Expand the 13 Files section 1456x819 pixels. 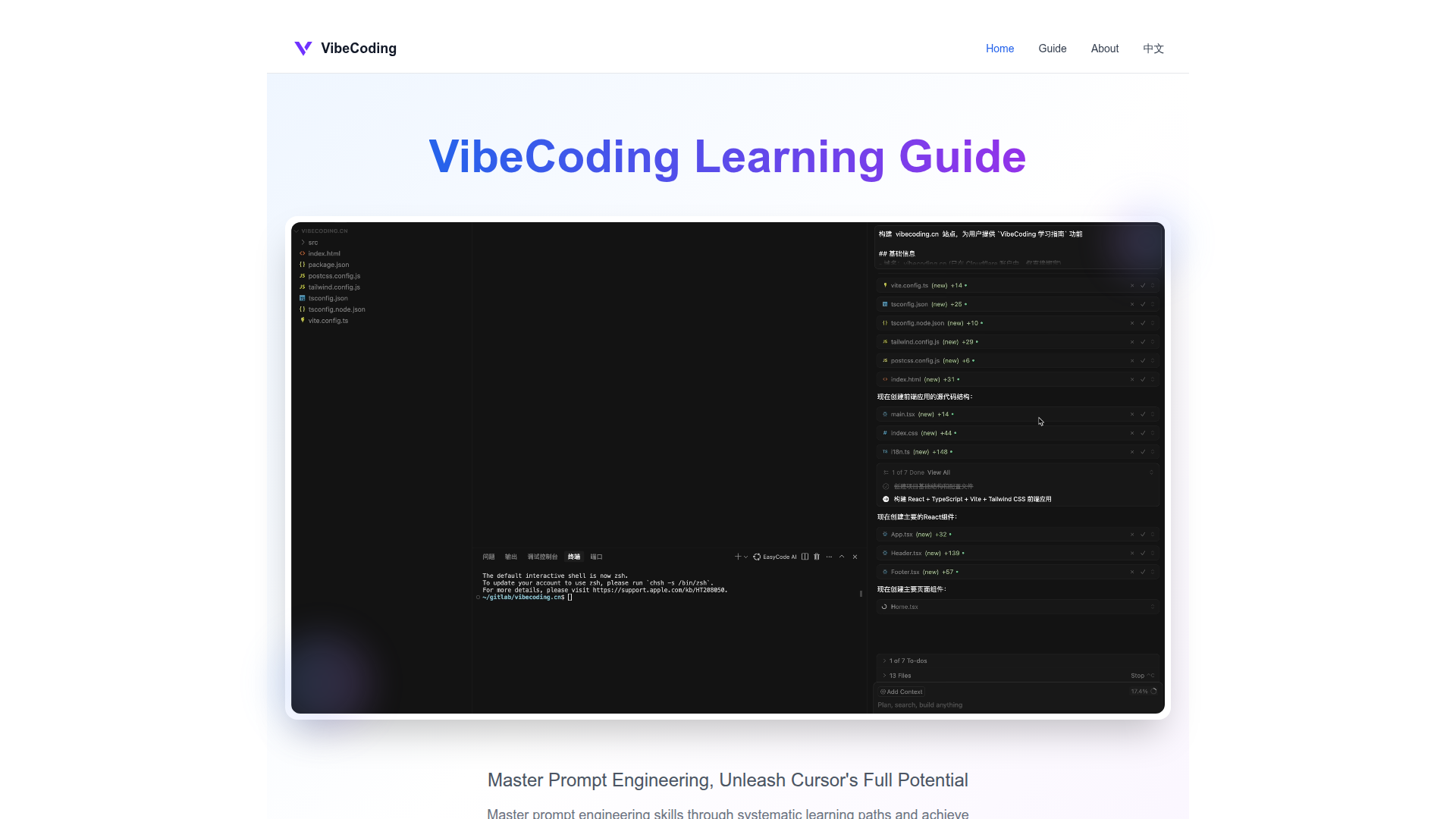tap(898, 675)
